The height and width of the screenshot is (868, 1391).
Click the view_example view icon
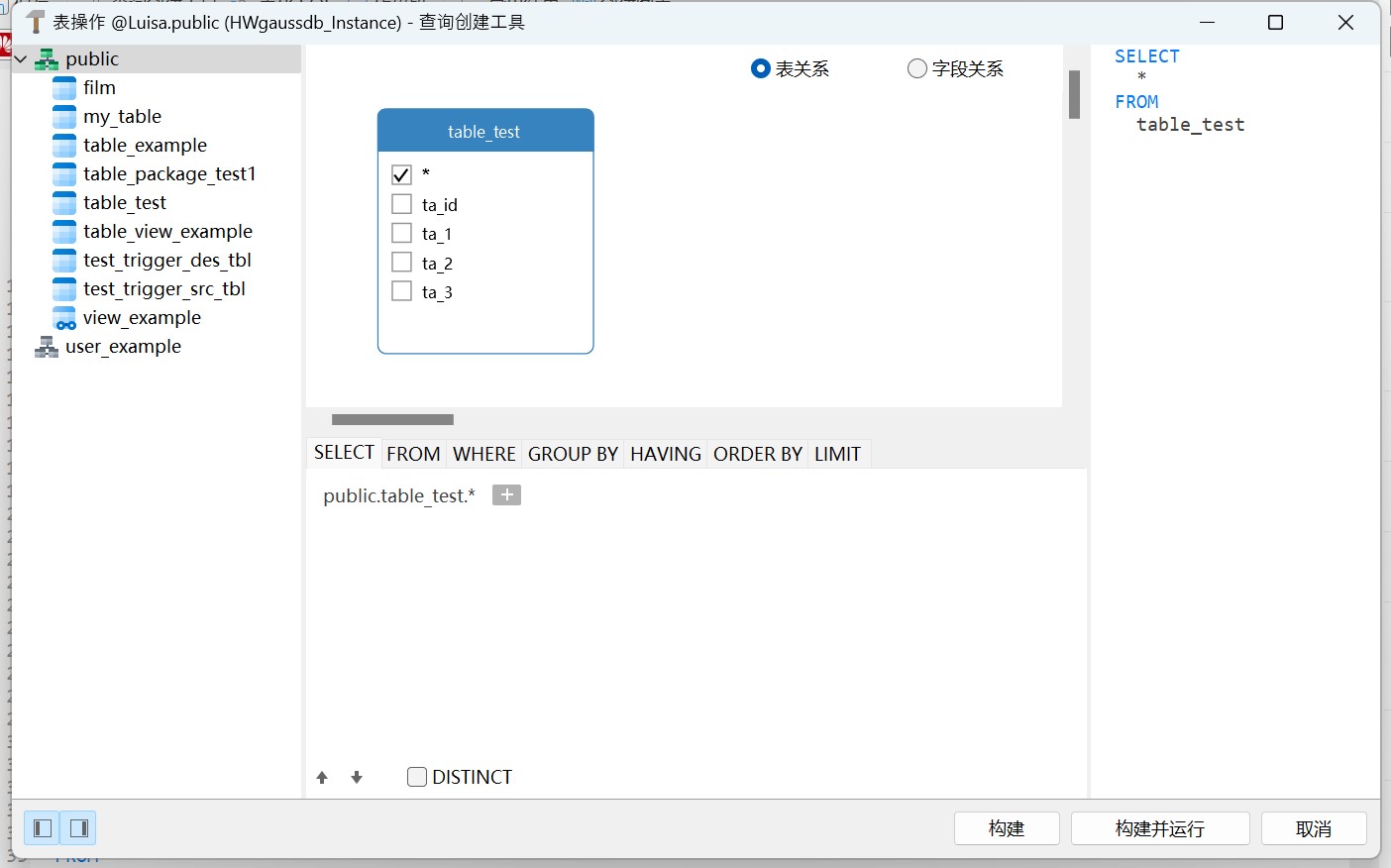click(64, 317)
